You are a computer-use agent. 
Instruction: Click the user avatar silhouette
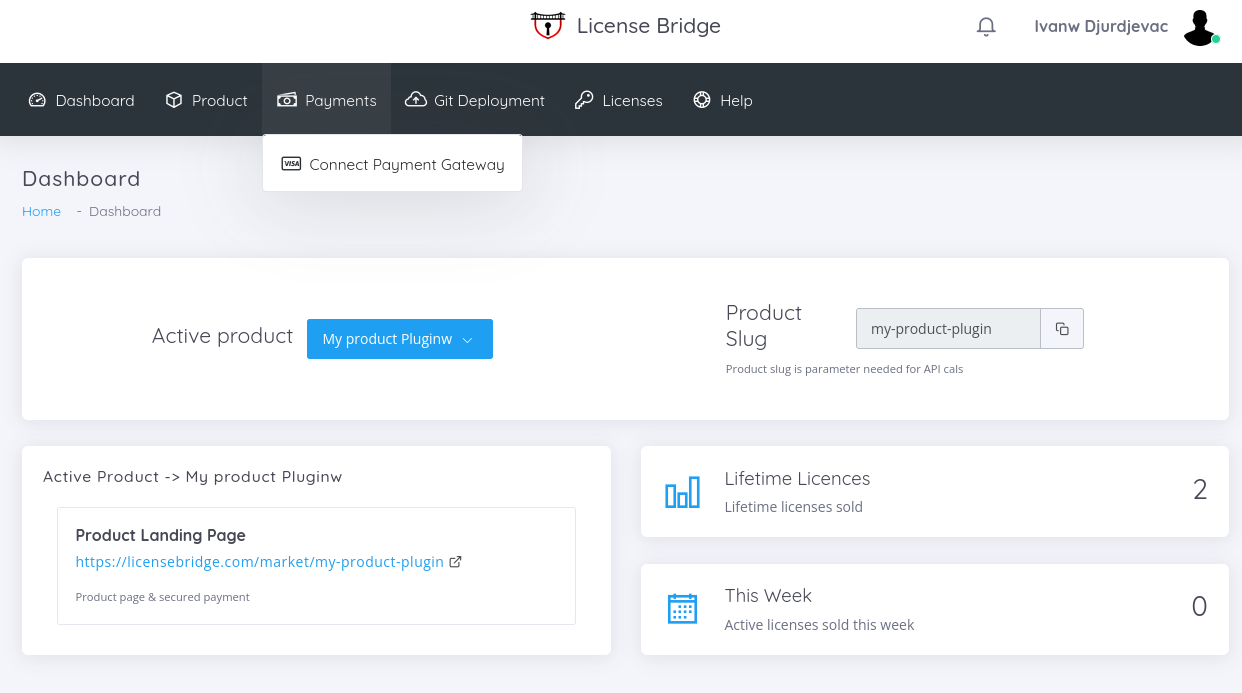(x=1199, y=28)
